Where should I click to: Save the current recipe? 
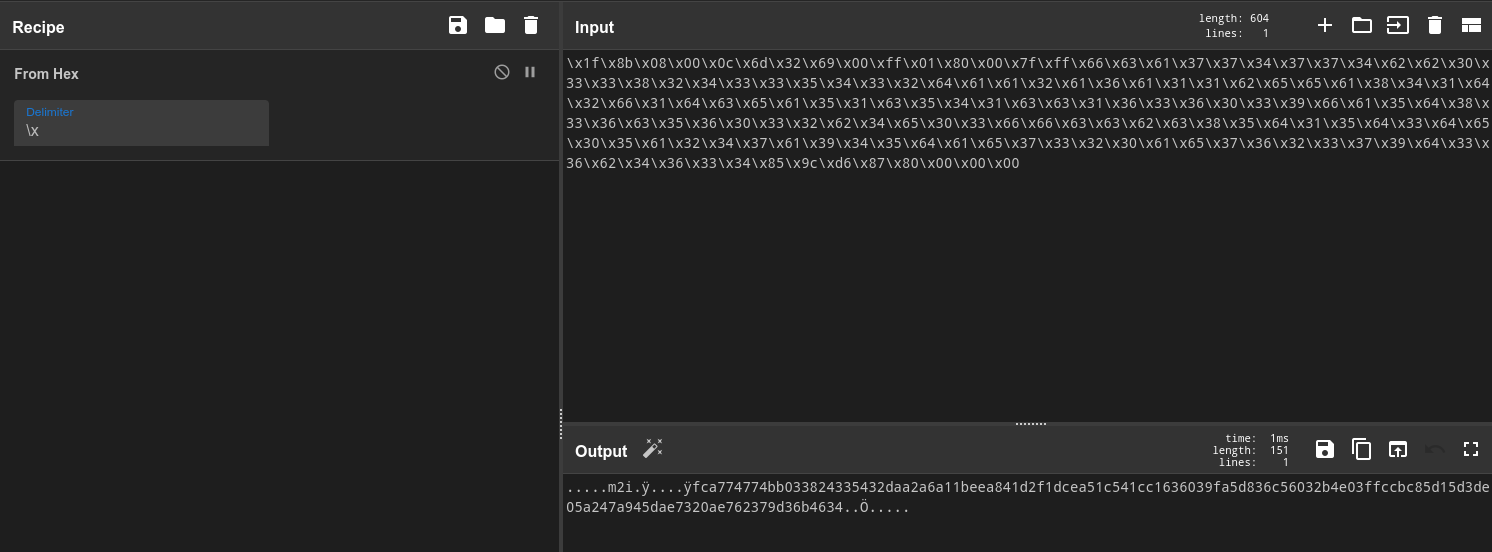458,26
